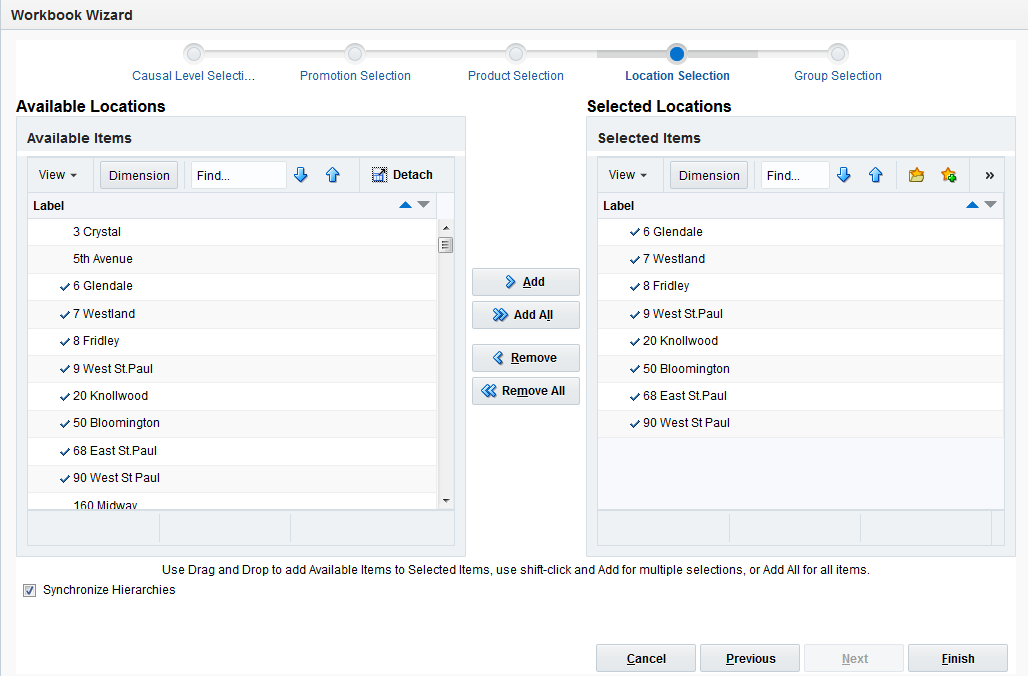
Task: Click the open folder with star icon
Action: point(917,175)
